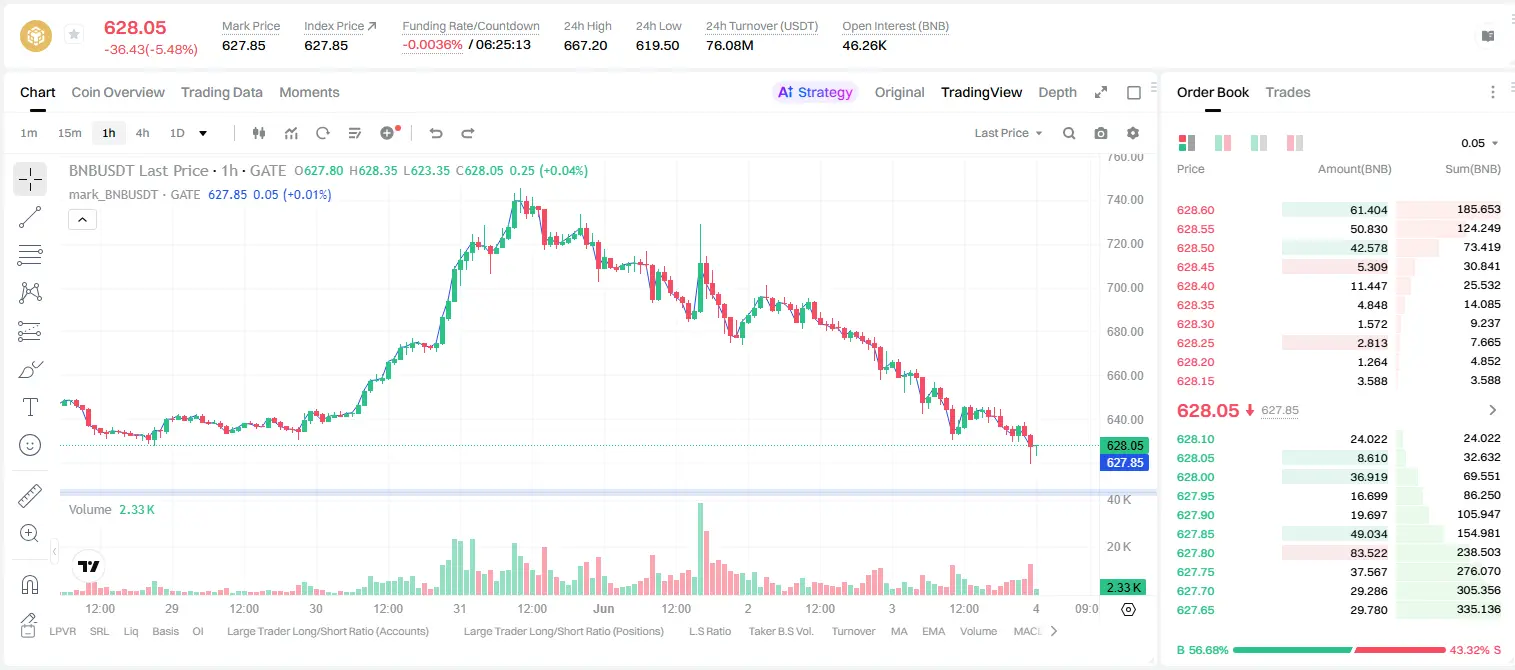The image size is (1515, 670).
Task: Click the undo arrow in chart toolbar
Action: (x=436, y=133)
